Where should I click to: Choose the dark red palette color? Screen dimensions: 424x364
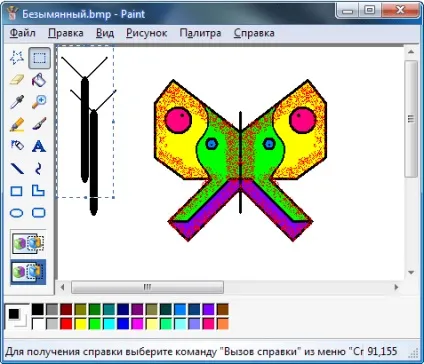(x=66, y=309)
